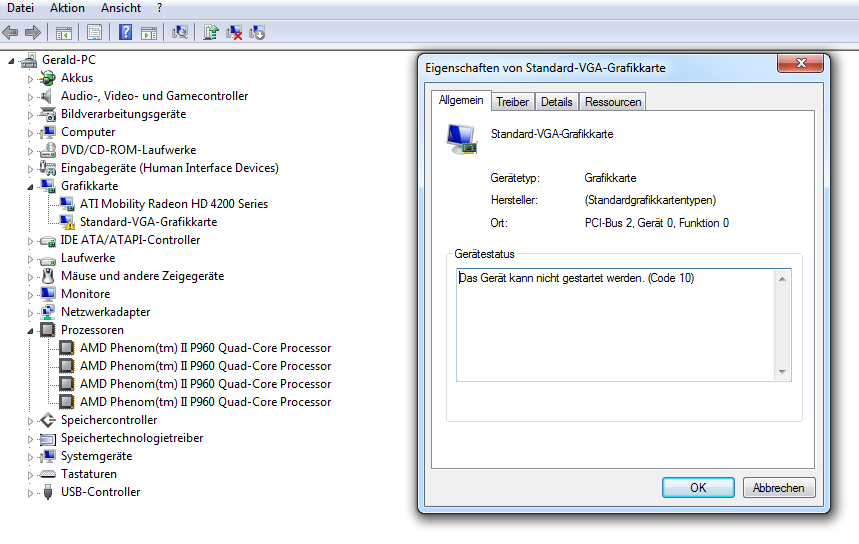The height and width of the screenshot is (544, 859).
Task: Expand the Monitore category
Action: pos(31,295)
